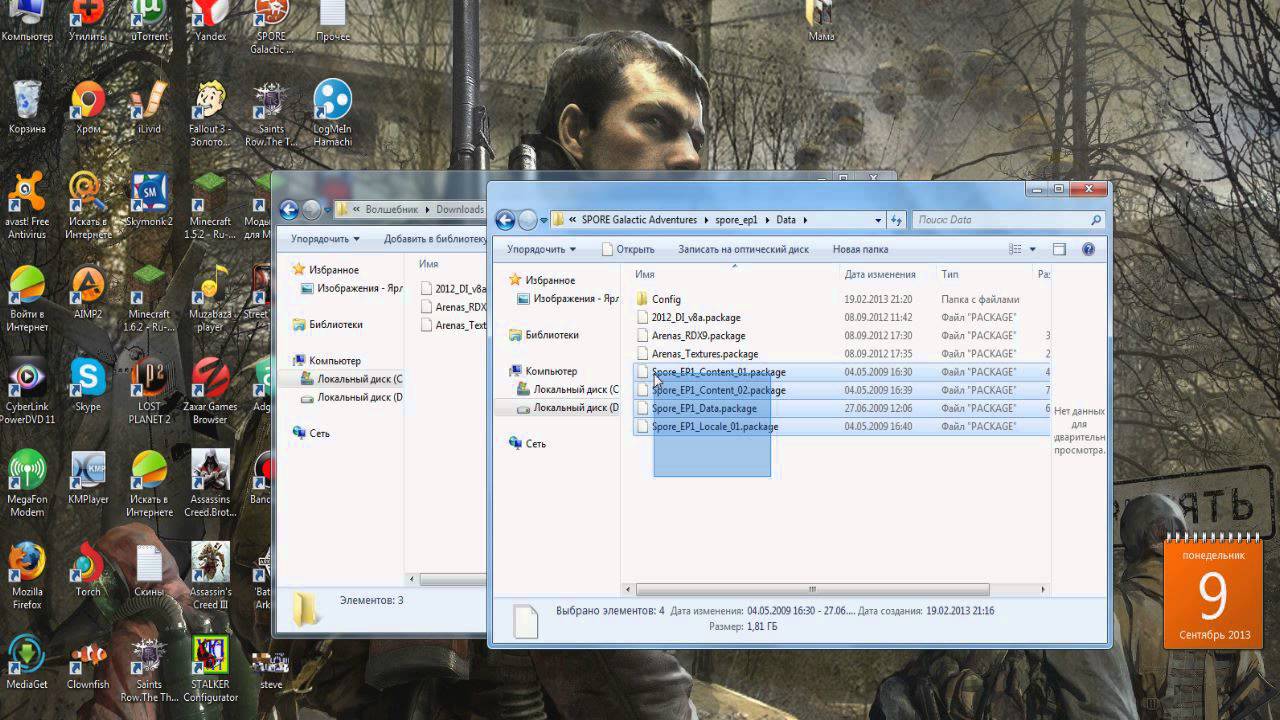
Task: Click Добавить в библиотеку in the Downloads window
Action: pyautogui.click(x=435, y=239)
